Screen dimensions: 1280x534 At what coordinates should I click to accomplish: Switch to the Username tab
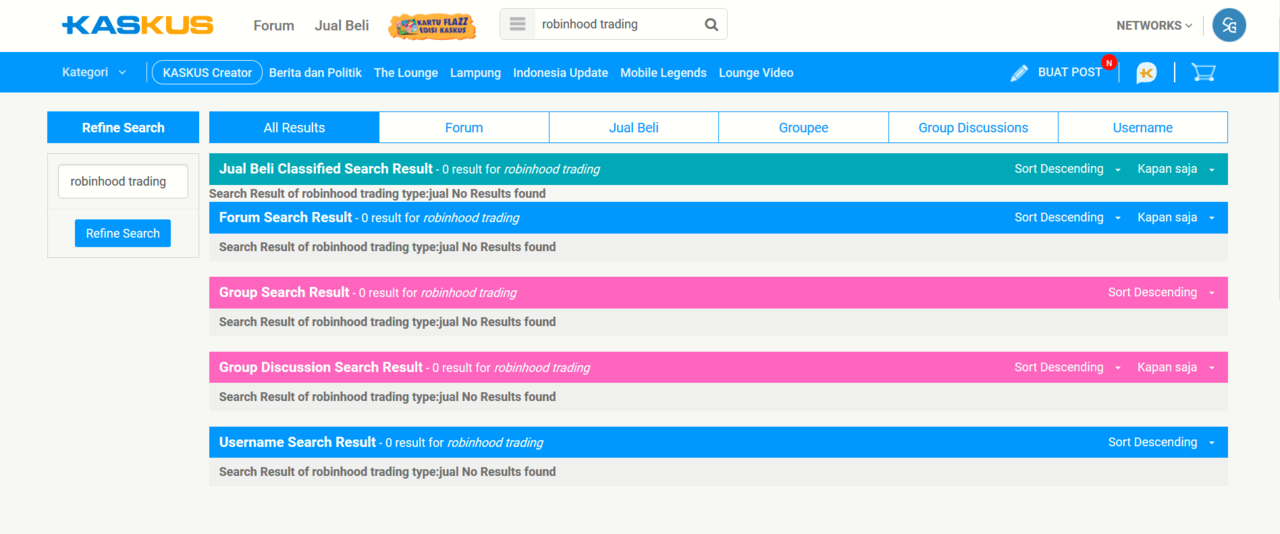(x=1142, y=128)
